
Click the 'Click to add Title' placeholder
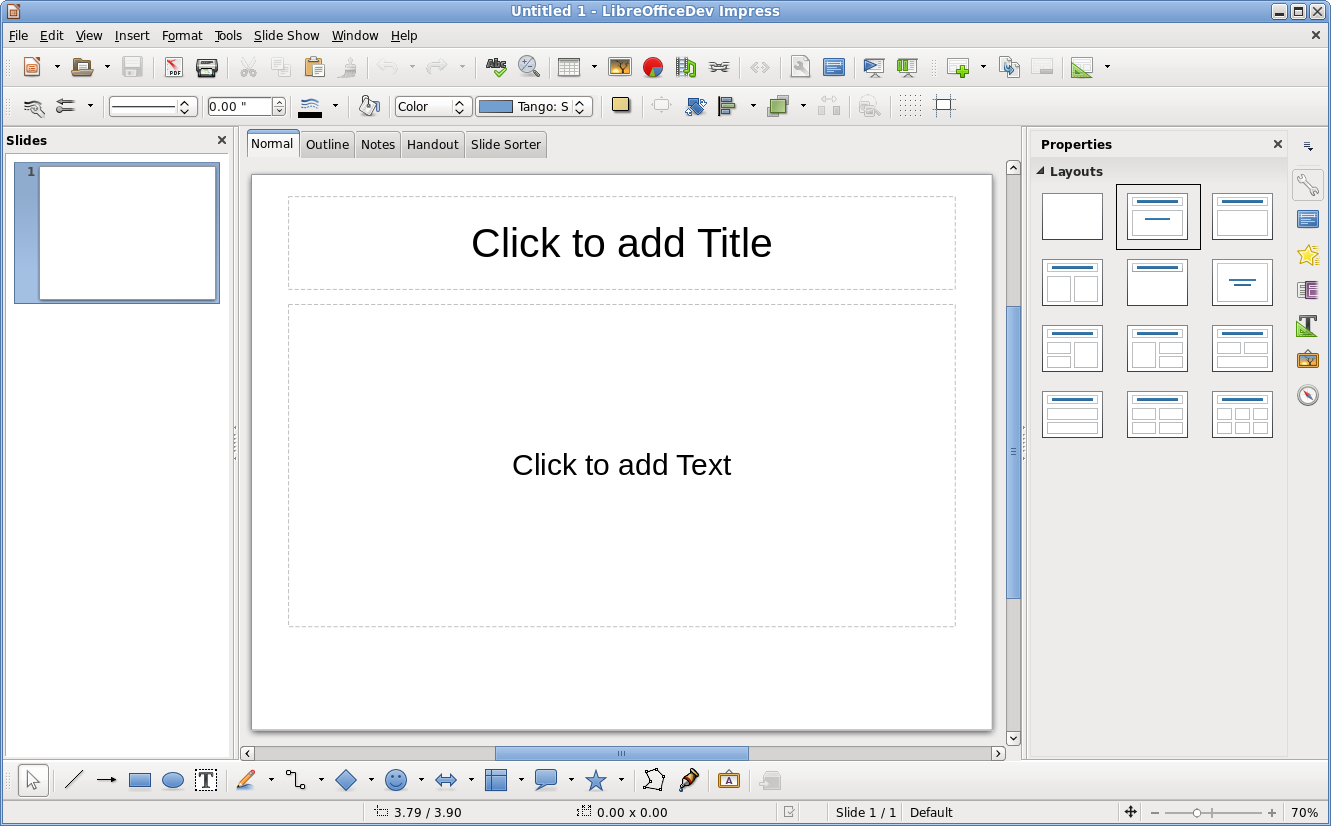point(621,243)
